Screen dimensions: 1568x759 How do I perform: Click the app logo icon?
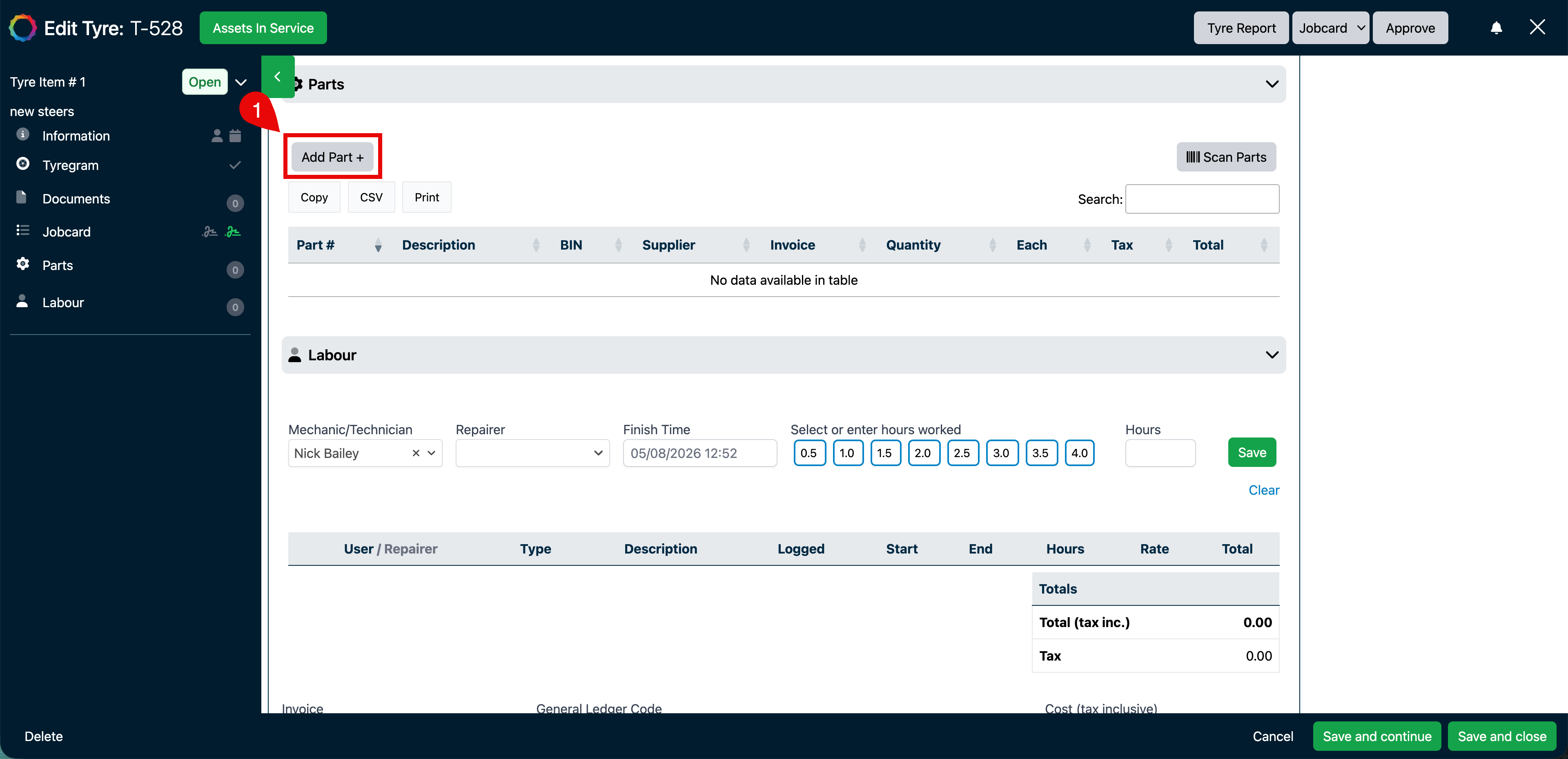coord(23,28)
